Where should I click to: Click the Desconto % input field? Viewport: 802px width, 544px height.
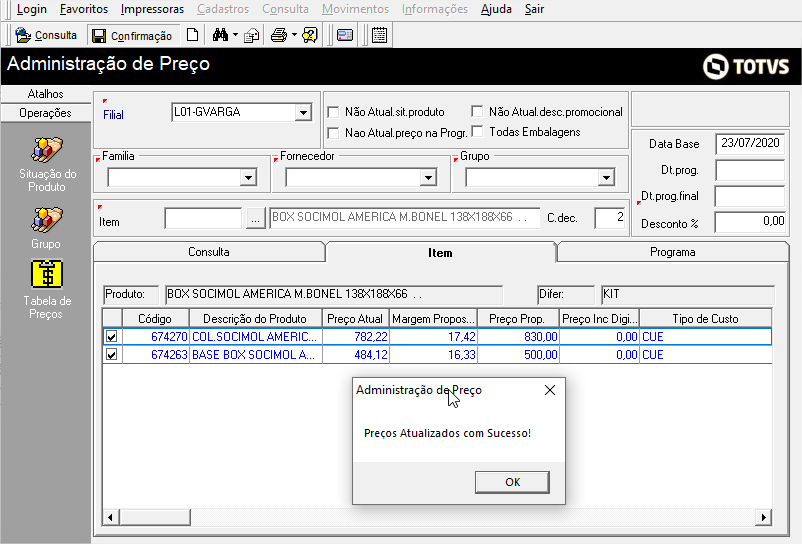750,222
